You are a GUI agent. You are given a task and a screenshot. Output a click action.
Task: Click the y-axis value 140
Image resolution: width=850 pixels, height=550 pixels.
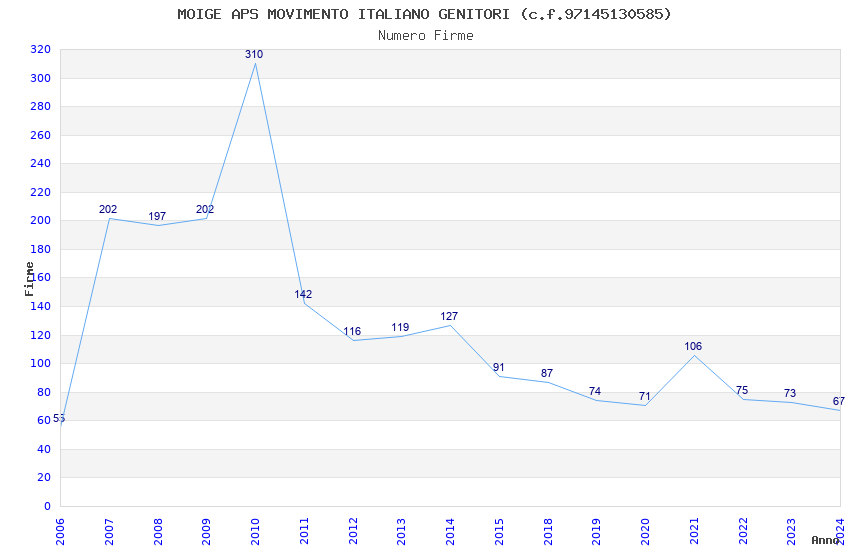[41, 306]
